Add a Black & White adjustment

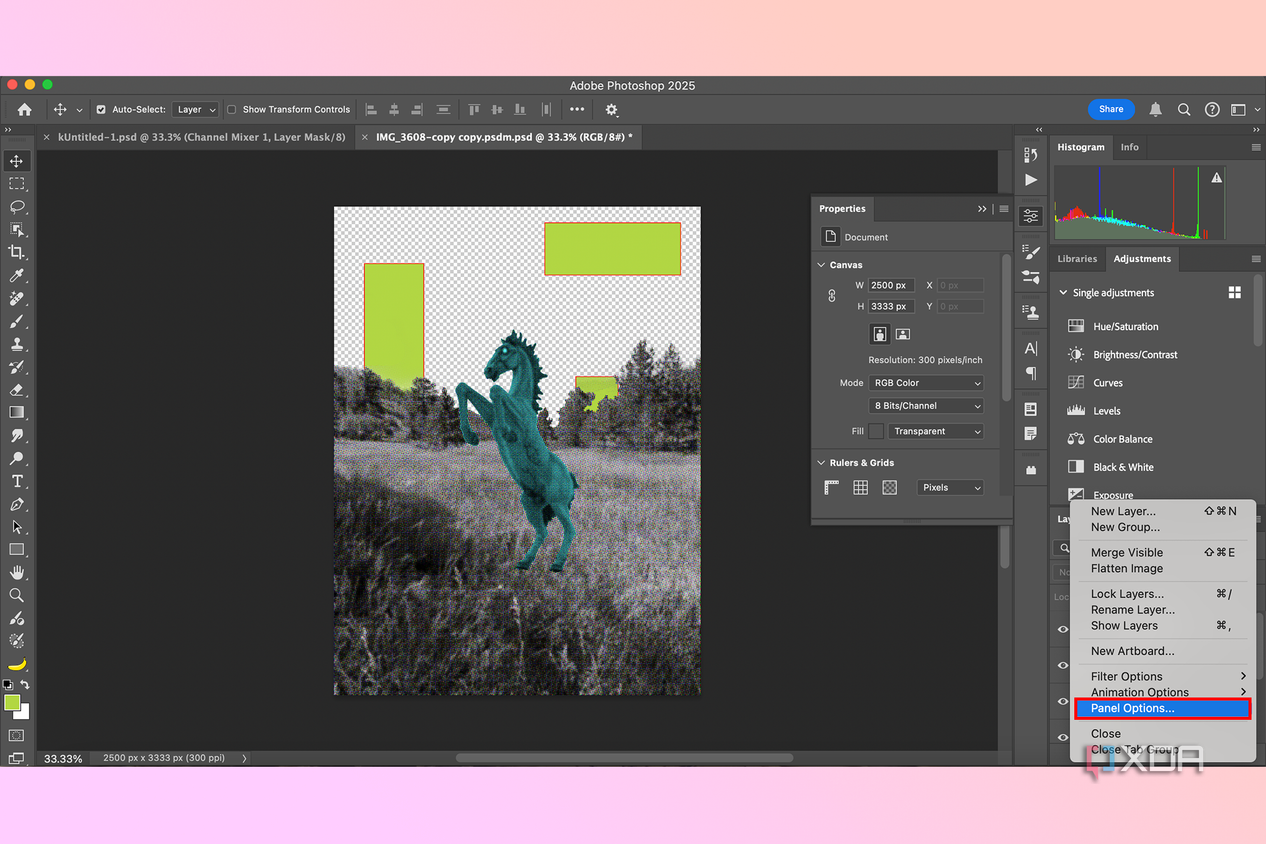[x=1110, y=467]
